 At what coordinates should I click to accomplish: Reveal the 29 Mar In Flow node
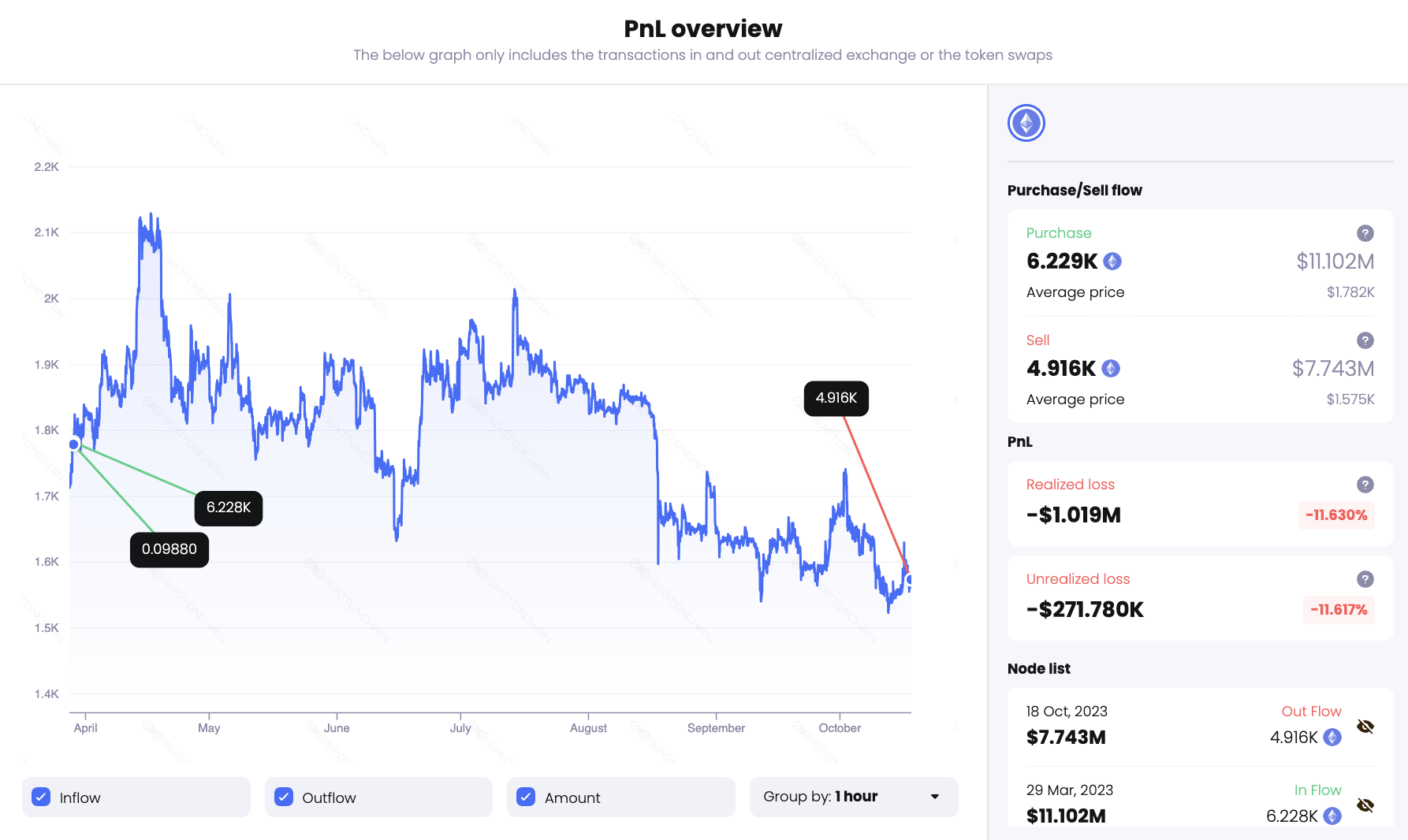(x=1366, y=805)
